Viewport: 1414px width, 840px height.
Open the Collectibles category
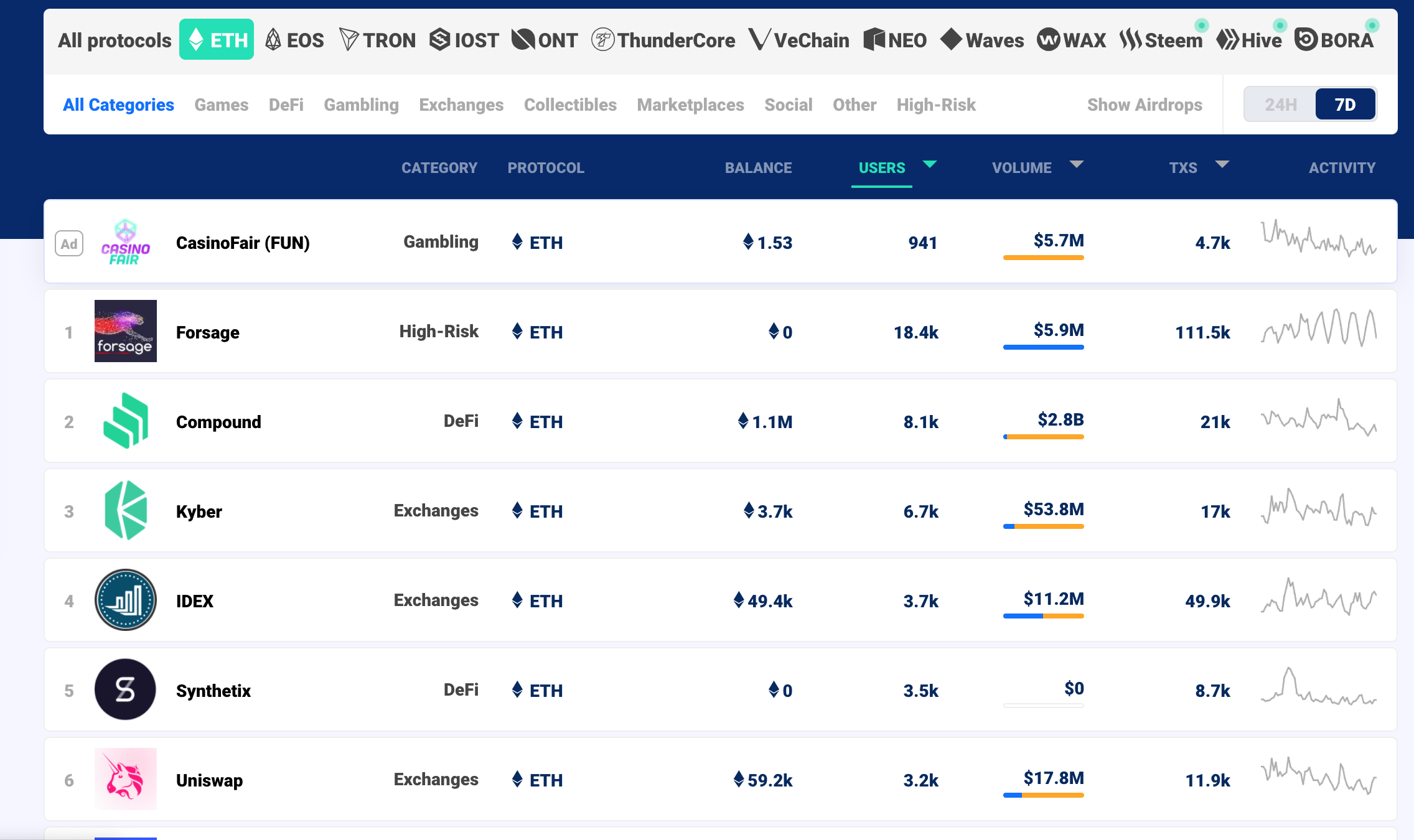click(570, 105)
